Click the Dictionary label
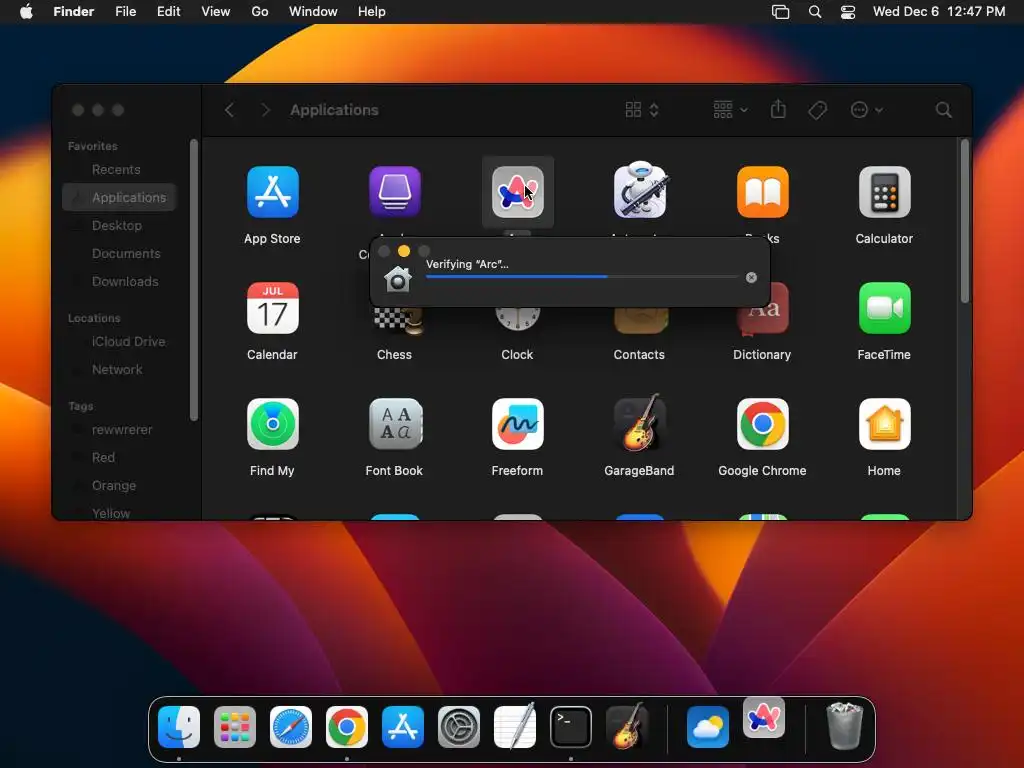The image size is (1024, 768). tap(762, 355)
